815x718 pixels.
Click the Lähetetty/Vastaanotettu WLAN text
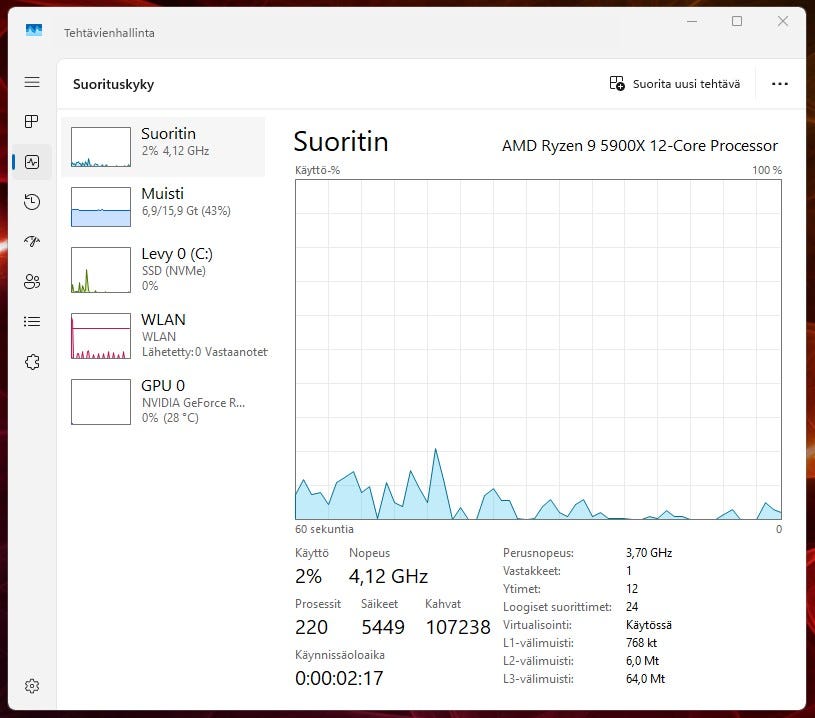205,352
